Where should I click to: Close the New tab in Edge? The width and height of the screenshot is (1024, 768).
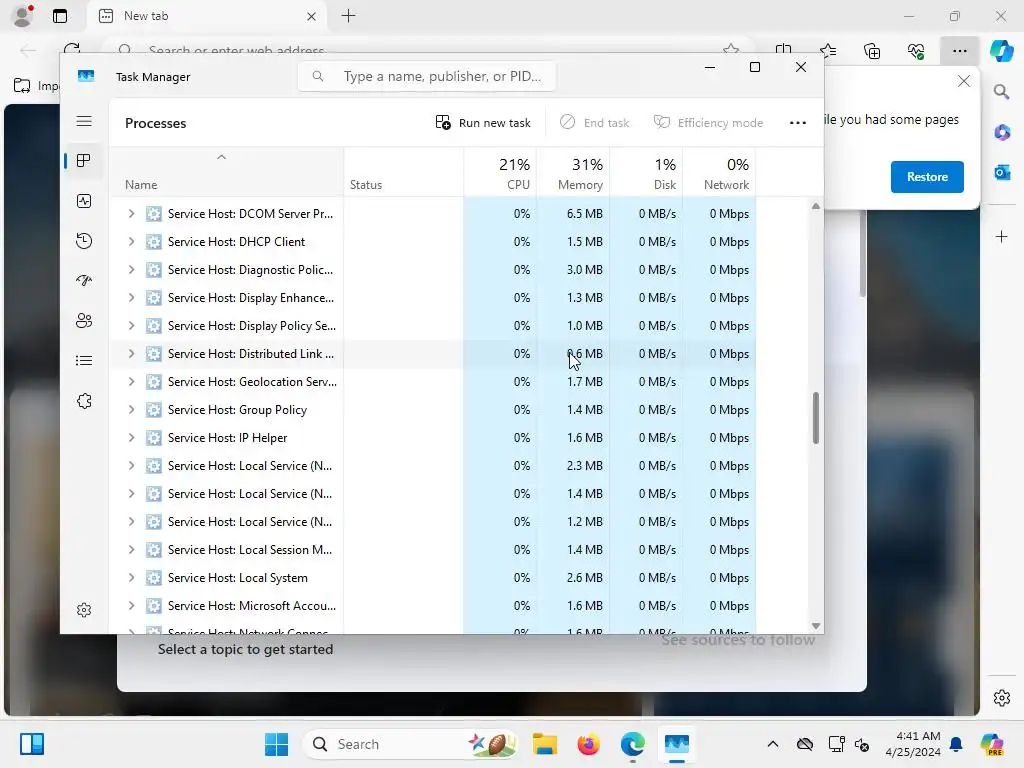pos(312,16)
